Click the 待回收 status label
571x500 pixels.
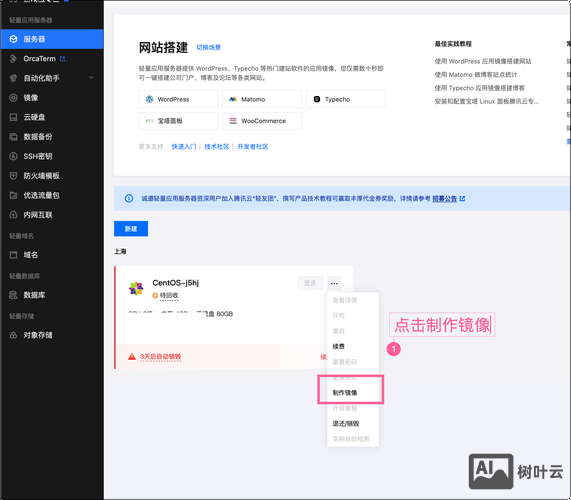coord(169,295)
